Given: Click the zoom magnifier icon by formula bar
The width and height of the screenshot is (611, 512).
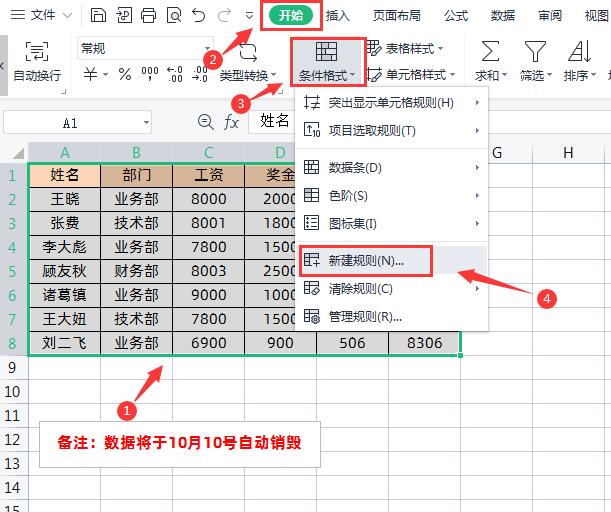Looking at the screenshot, I should pos(205,122).
